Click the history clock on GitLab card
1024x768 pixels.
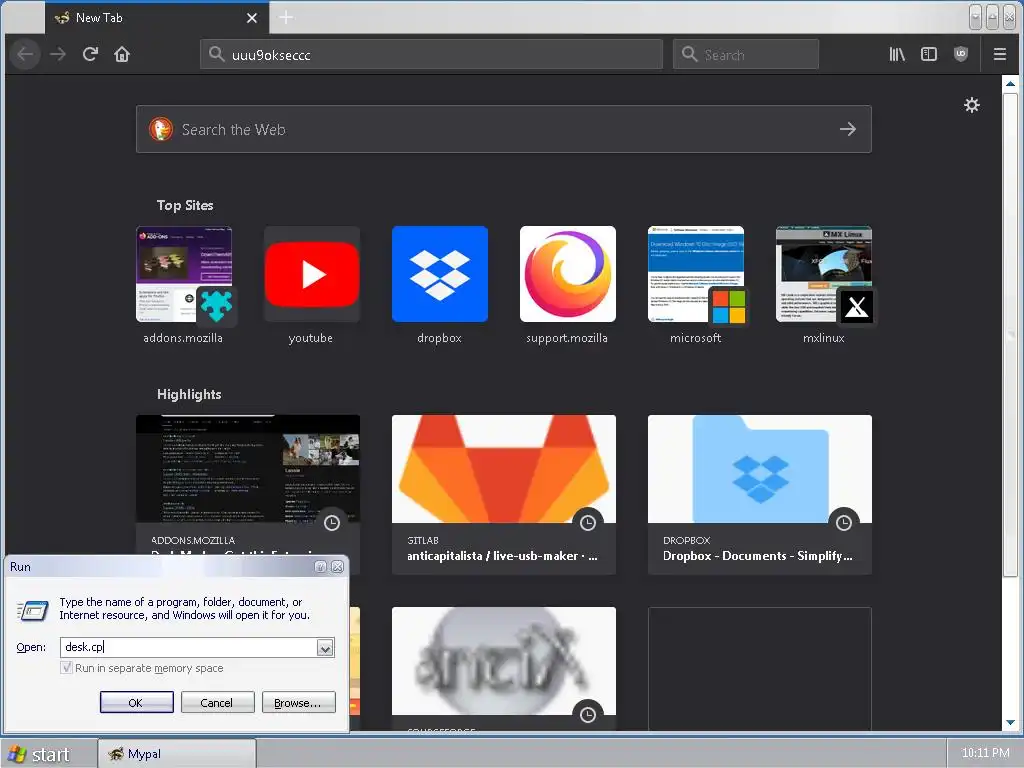(588, 522)
